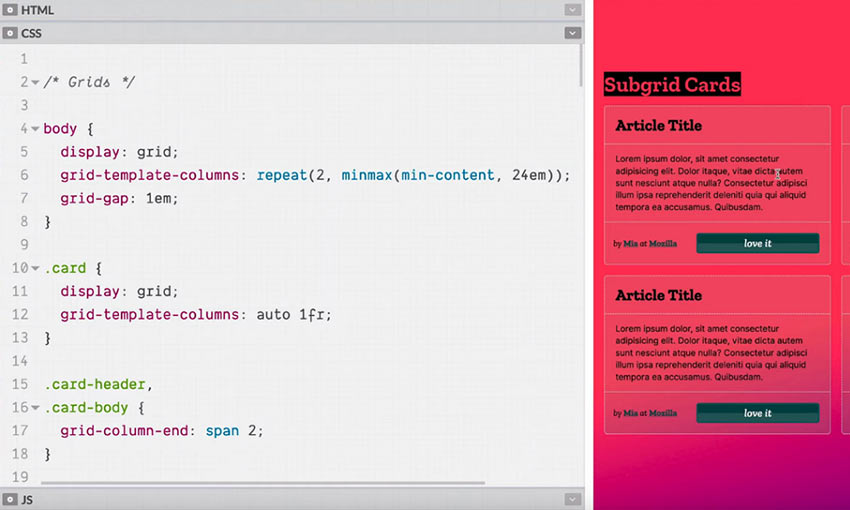
Task: Click the CSS panel settings gear icon
Action: [10, 33]
